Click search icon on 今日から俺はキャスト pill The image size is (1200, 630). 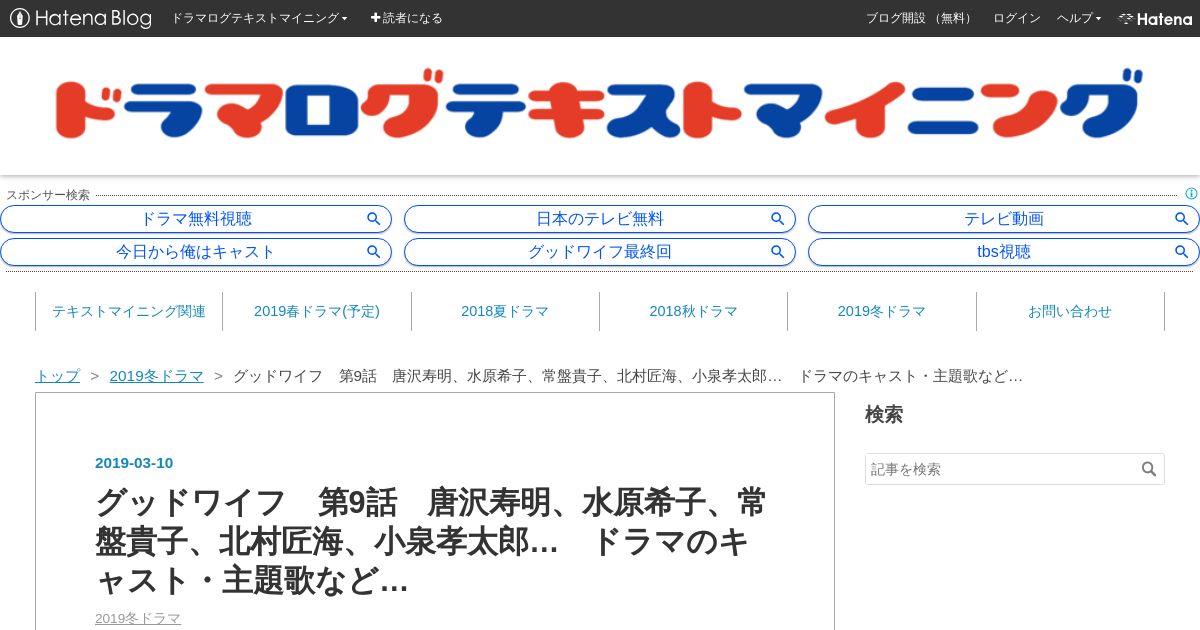[x=374, y=252]
